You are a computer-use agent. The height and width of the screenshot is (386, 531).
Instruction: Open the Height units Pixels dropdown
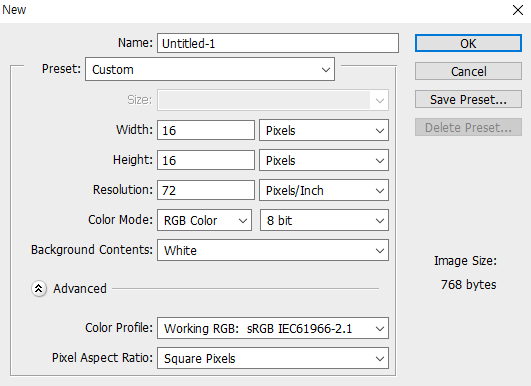(x=324, y=160)
